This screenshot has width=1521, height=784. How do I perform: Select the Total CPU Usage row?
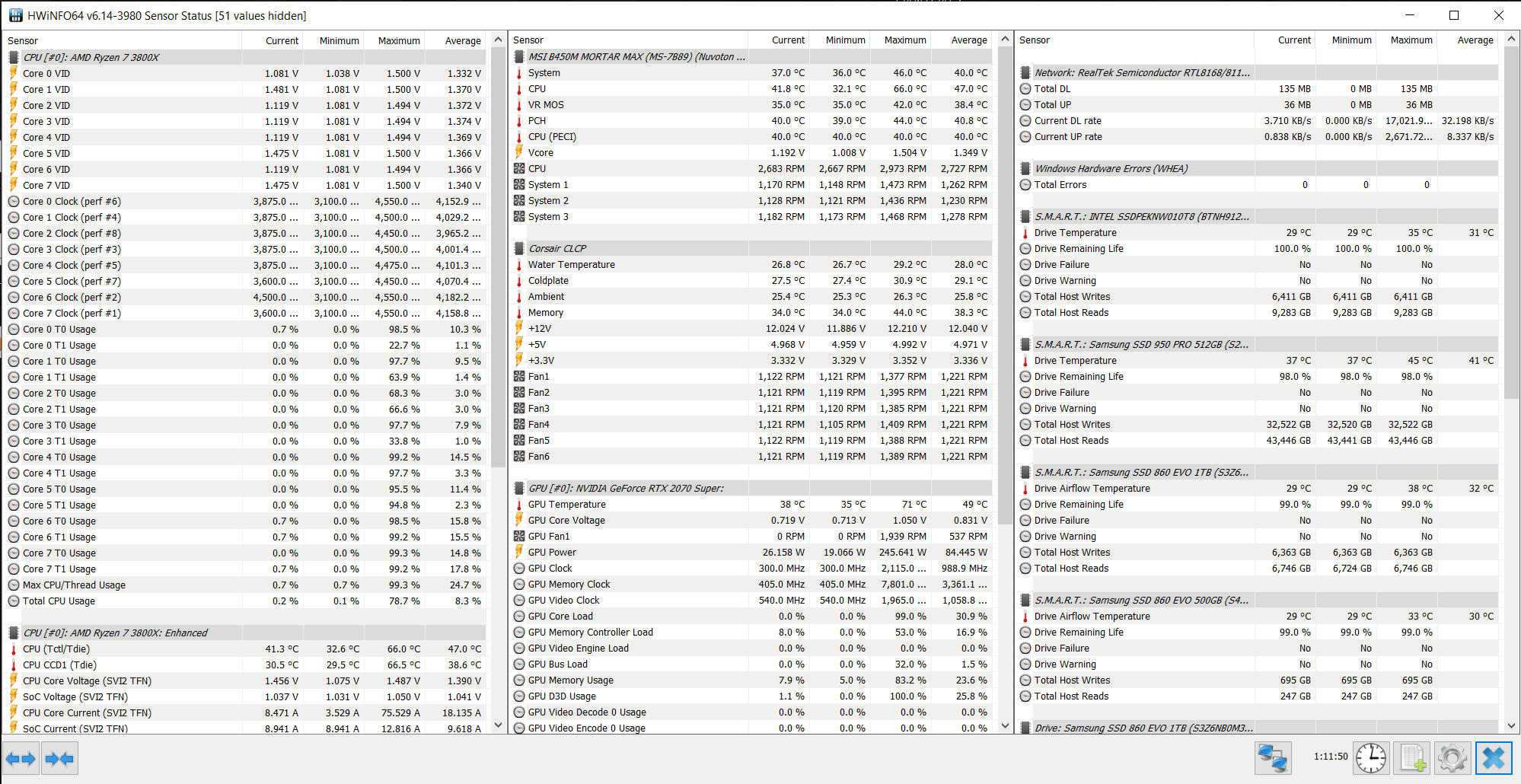(245, 601)
